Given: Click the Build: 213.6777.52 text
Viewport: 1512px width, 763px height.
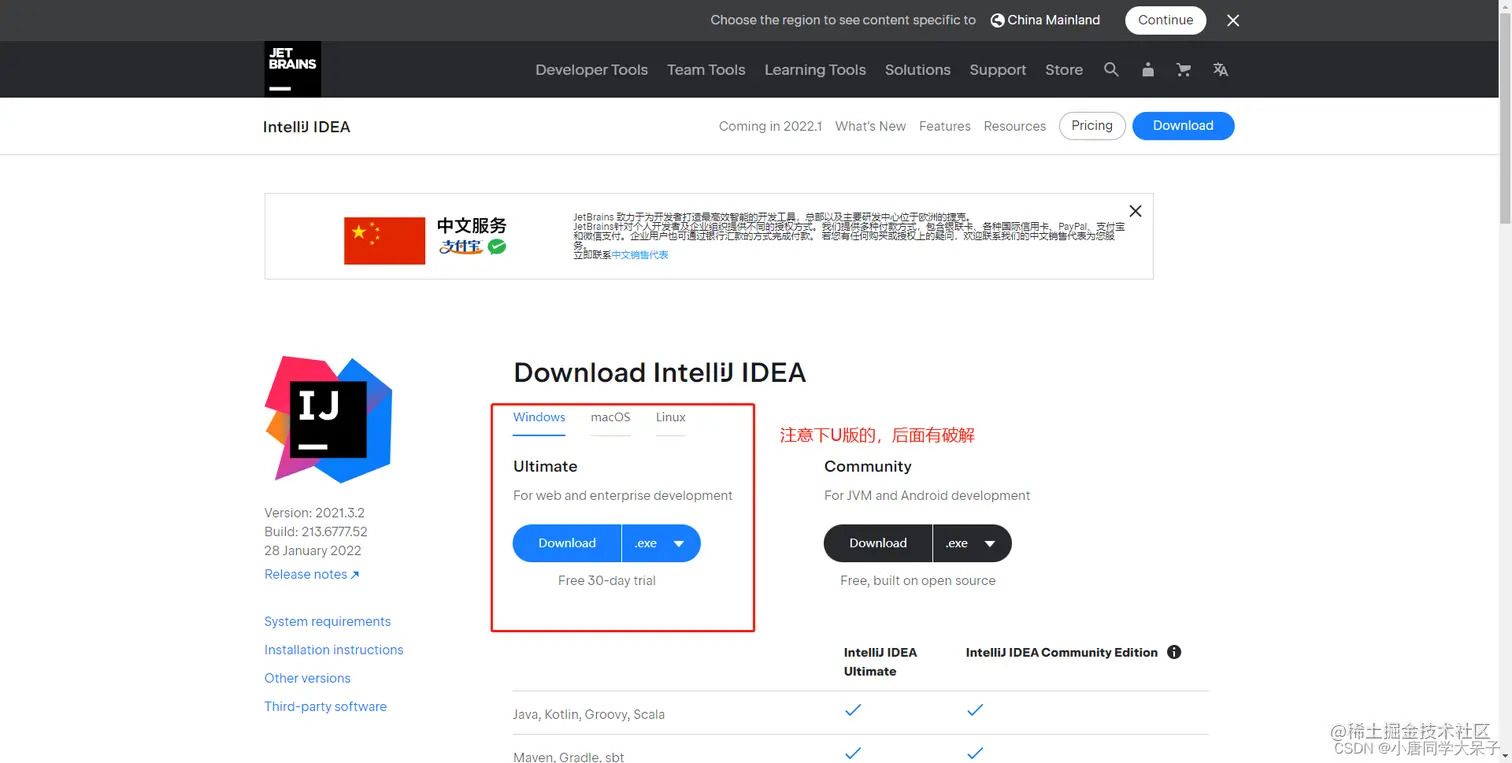Looking at the screenshot, I should point(316,532).
